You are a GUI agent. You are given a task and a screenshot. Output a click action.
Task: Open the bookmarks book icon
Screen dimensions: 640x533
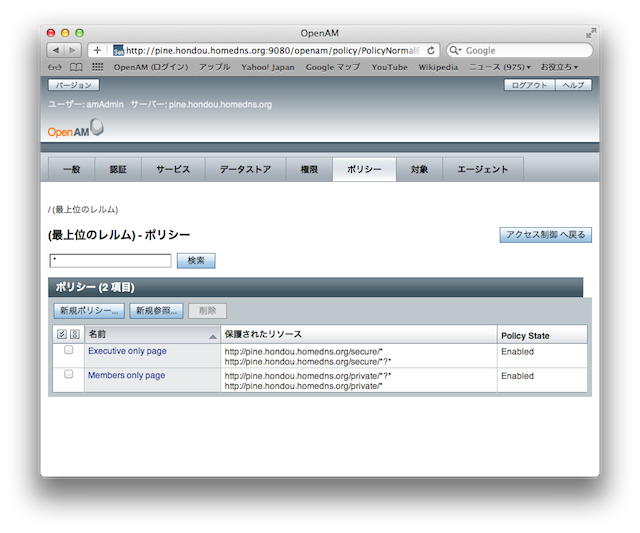click(x=75, y=67)
